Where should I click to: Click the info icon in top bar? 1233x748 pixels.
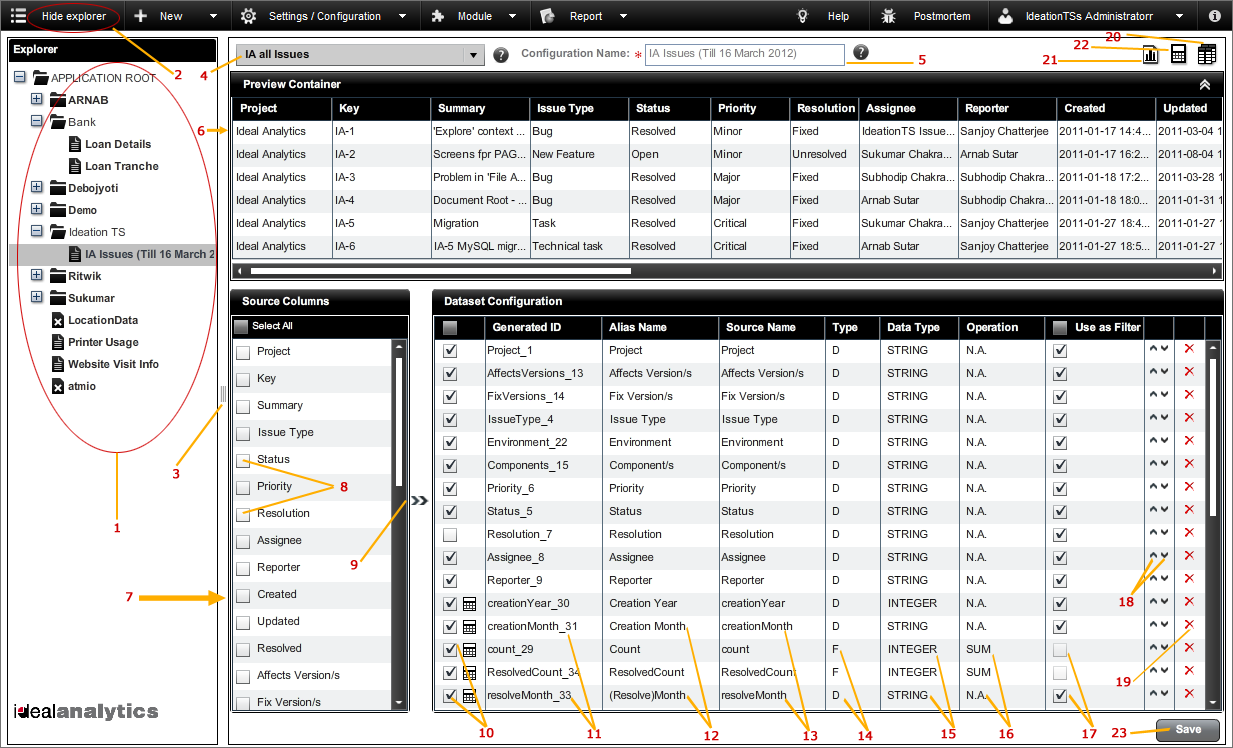(x=1215, y=16)
